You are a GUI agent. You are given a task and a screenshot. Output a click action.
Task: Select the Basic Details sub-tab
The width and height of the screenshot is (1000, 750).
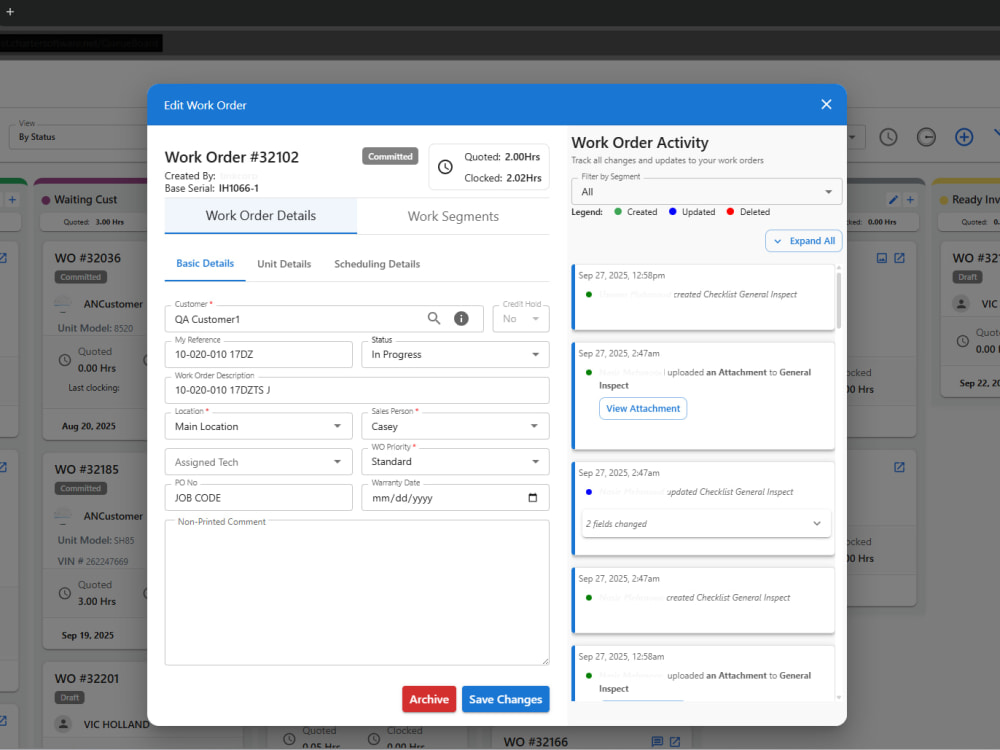tap(205, 263)
